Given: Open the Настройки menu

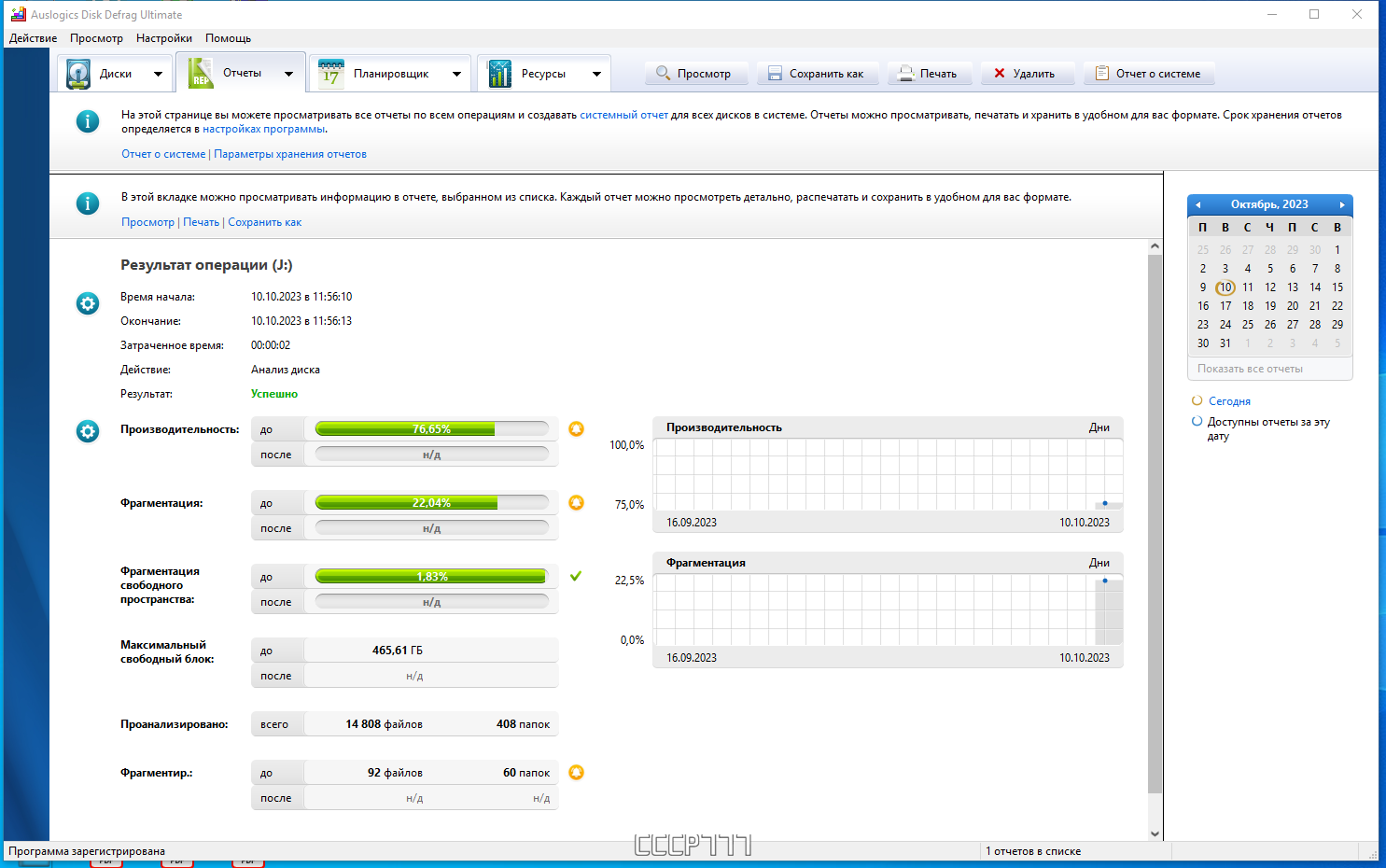Looking at the screenshot, I should (164, 38).
